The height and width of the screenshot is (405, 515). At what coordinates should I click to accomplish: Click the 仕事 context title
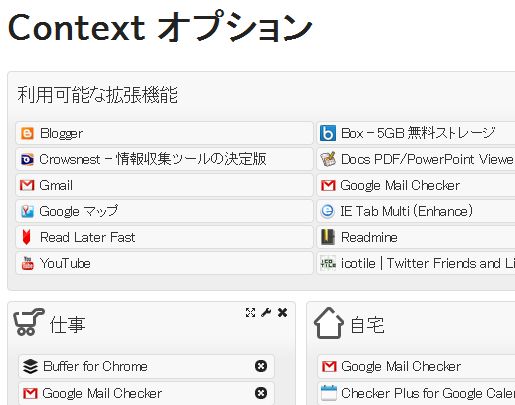(67, 325)
